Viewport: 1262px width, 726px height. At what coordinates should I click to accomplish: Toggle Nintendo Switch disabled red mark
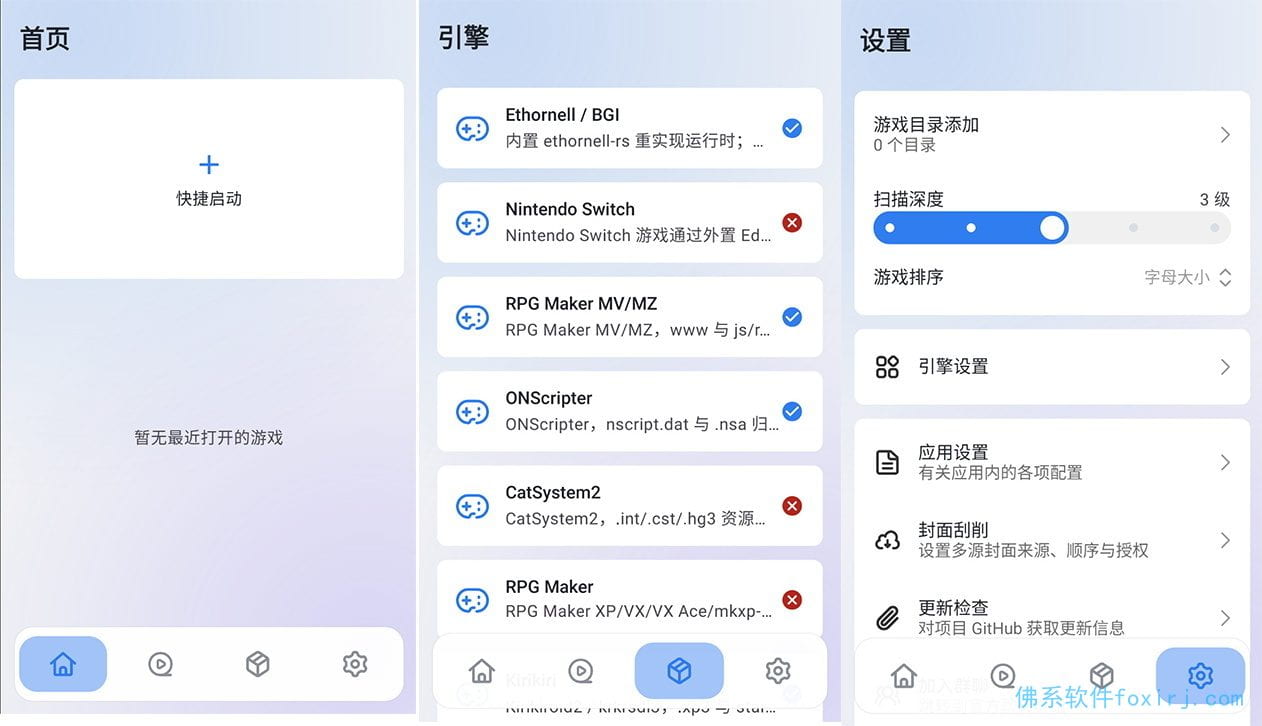(x=792, y=222)
